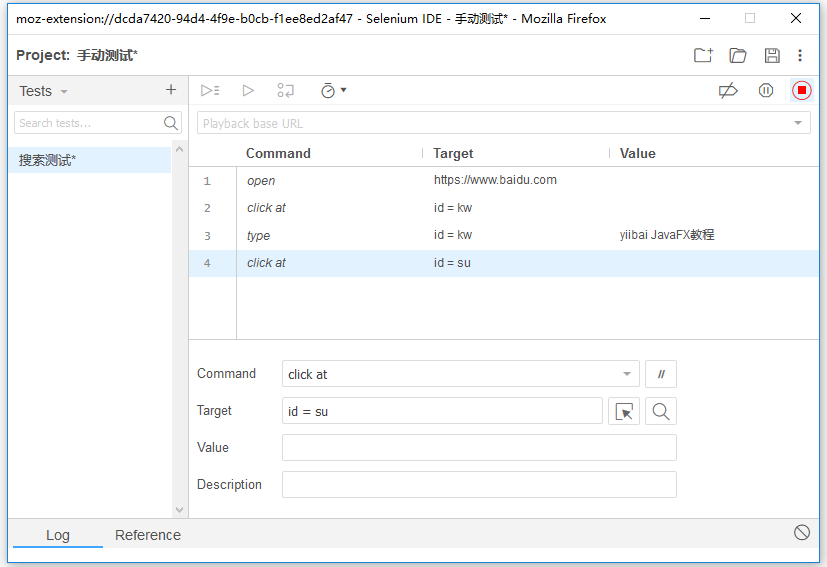Toggle disable breakpoints icon

point(728,90)
